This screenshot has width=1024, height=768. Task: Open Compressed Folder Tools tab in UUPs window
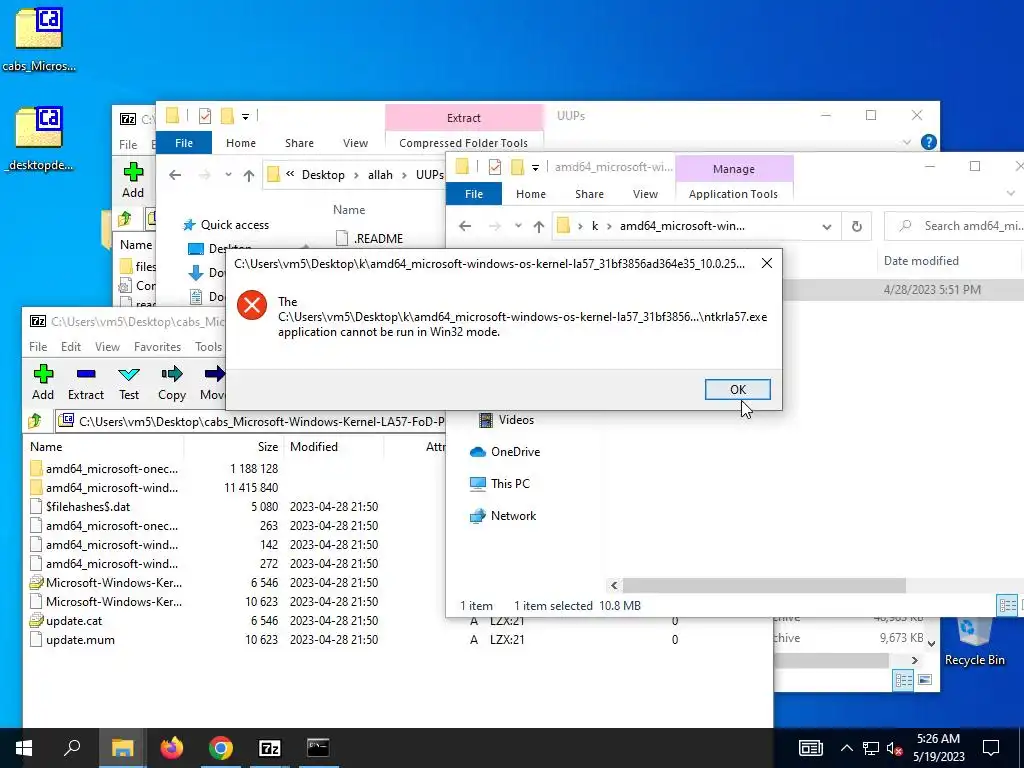(463, 142)
